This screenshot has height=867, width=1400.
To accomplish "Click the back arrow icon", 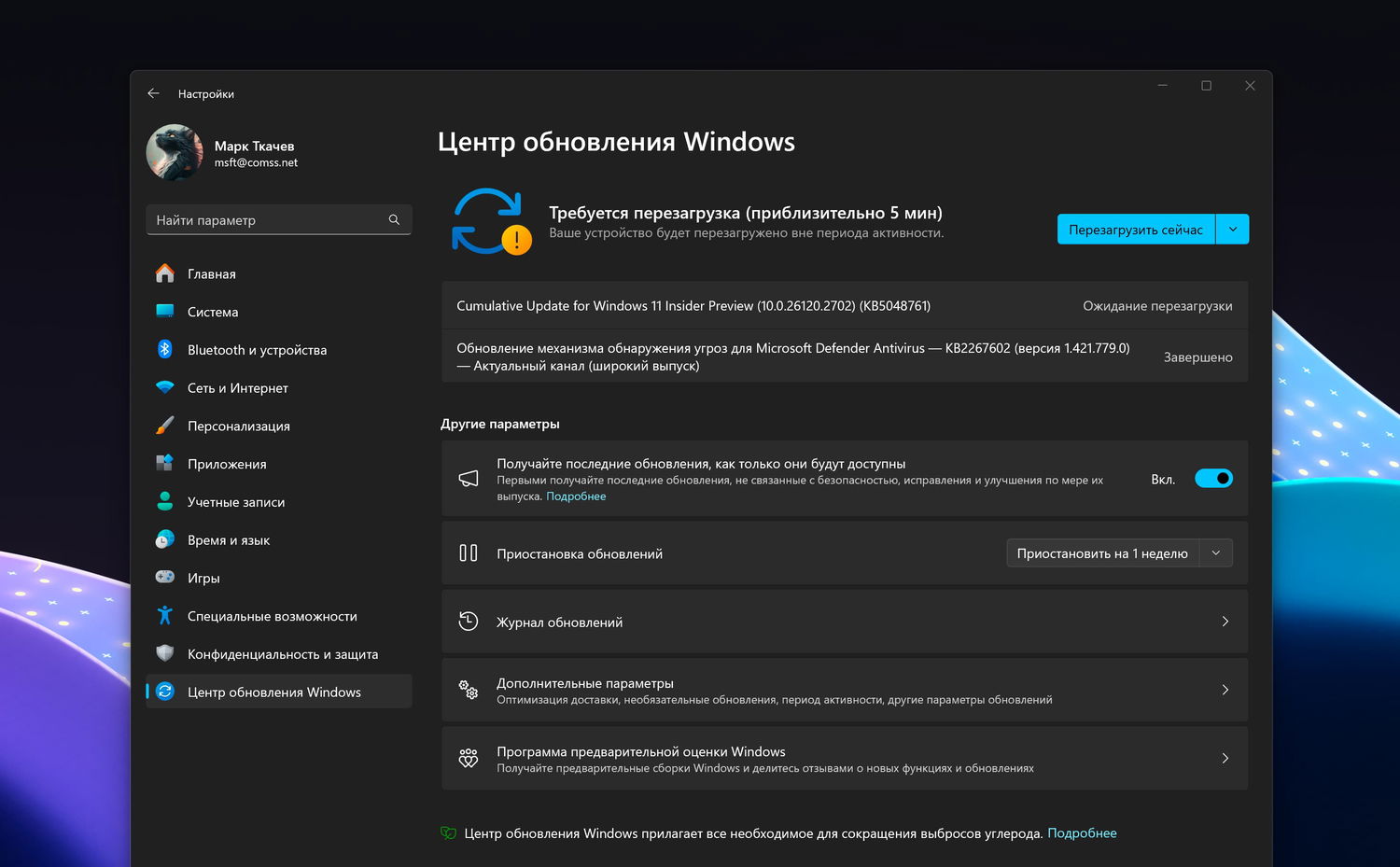I will coord(153,93).
